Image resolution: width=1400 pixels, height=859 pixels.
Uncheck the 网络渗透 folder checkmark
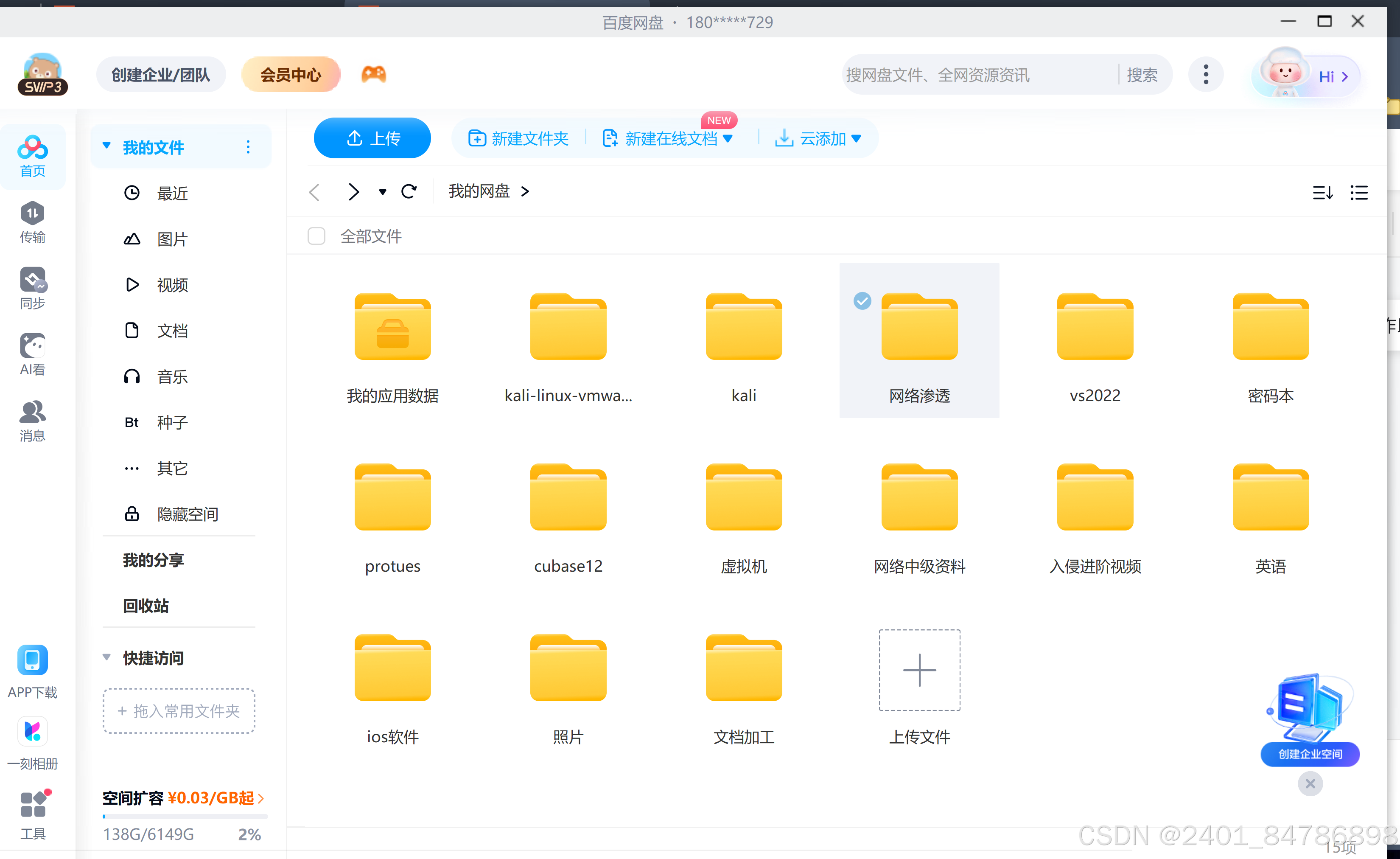[862, 301]
